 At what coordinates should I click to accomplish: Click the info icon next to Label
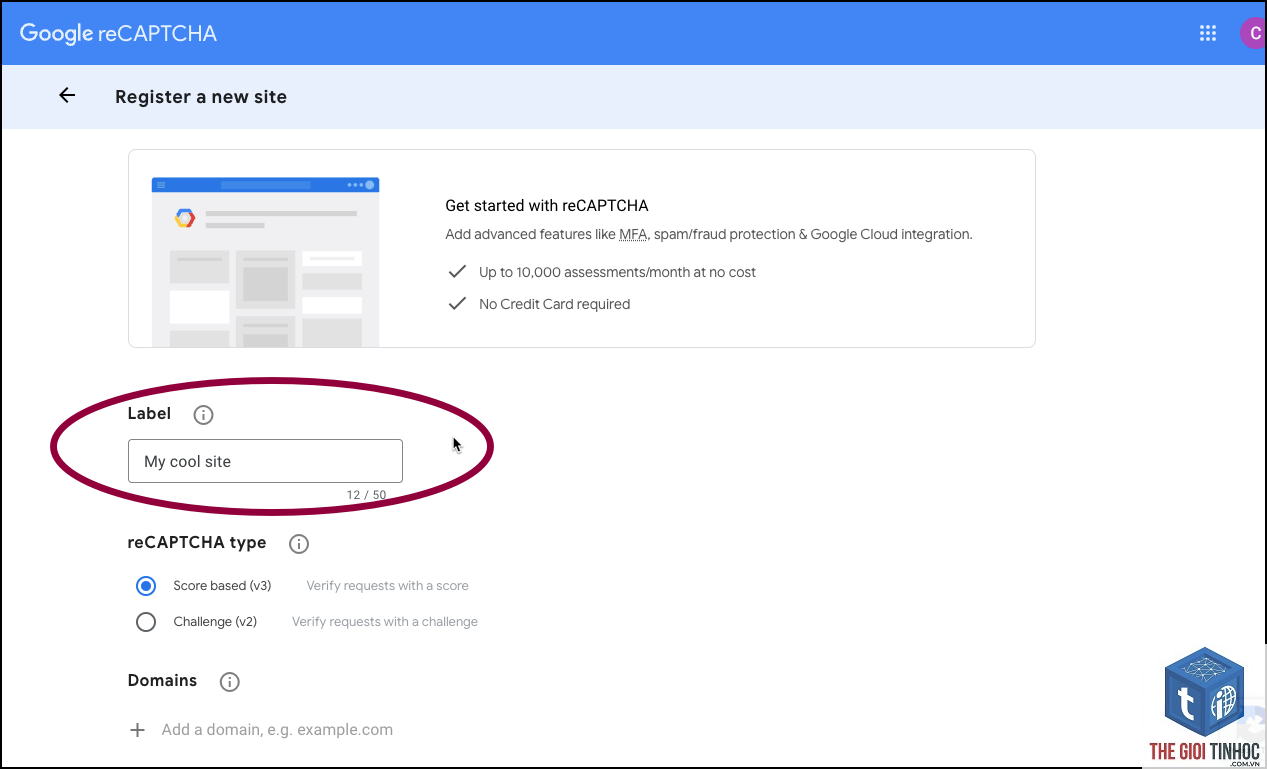(203, 414)
